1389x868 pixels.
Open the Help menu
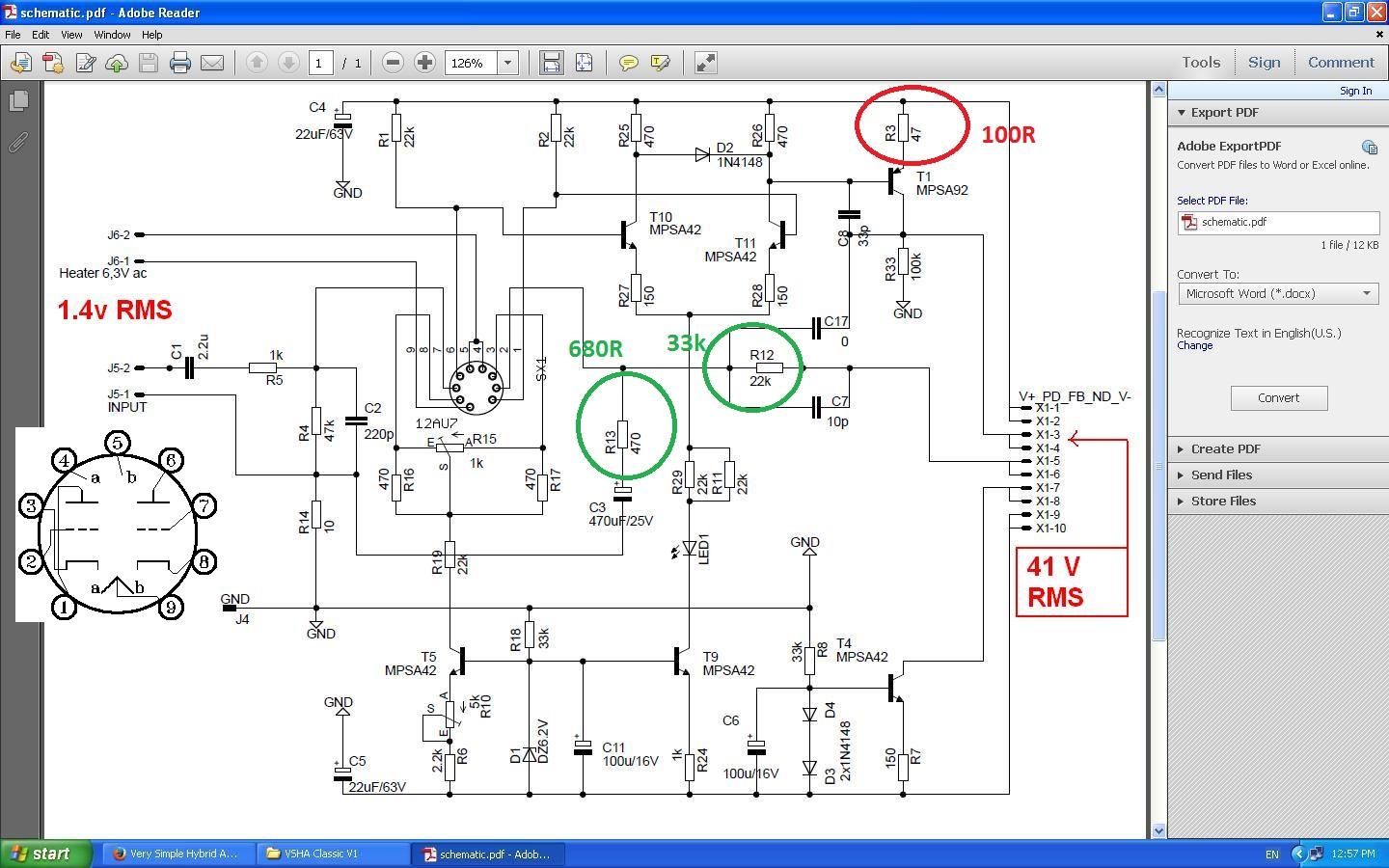[x=152, y=35]
